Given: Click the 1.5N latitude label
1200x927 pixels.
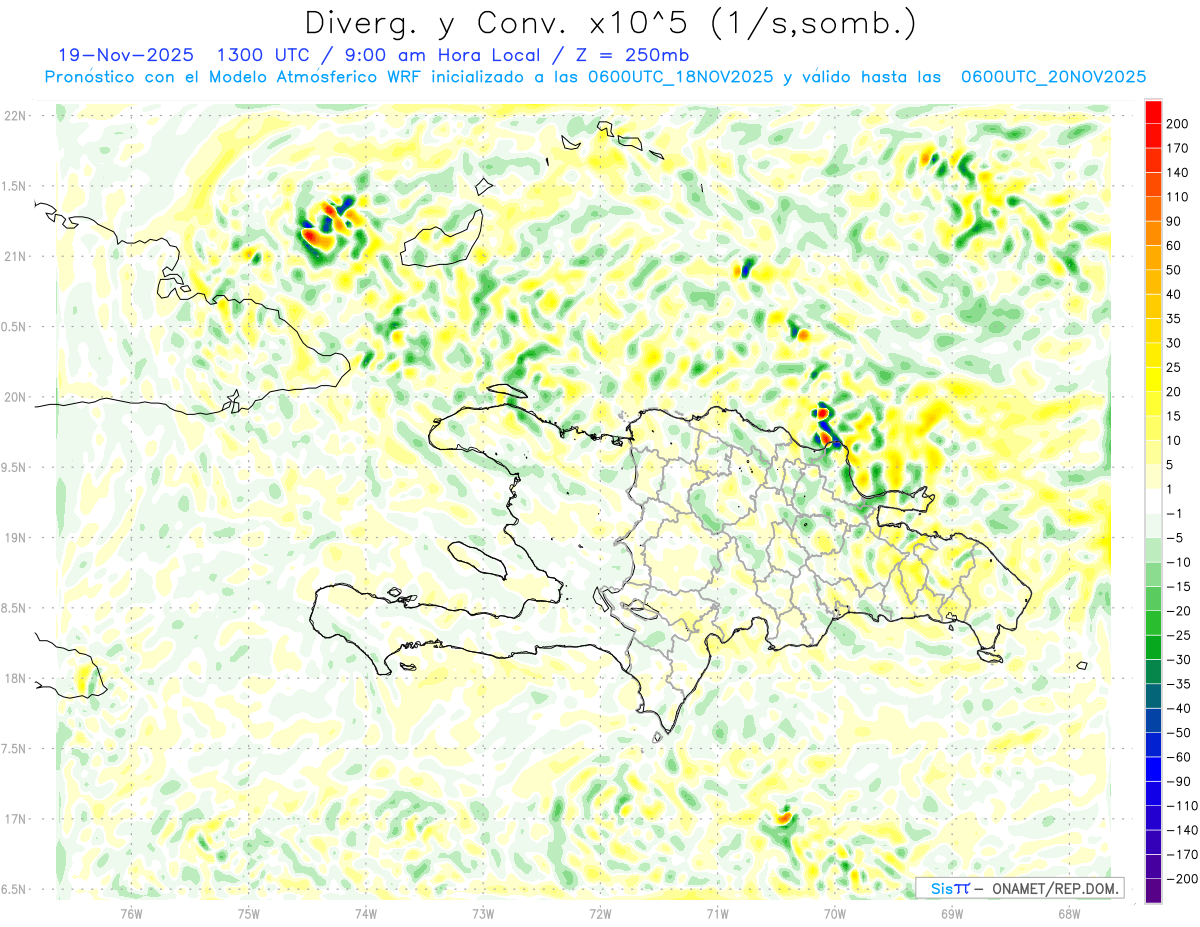Looking at the screenshot, I should pos(15,186).
